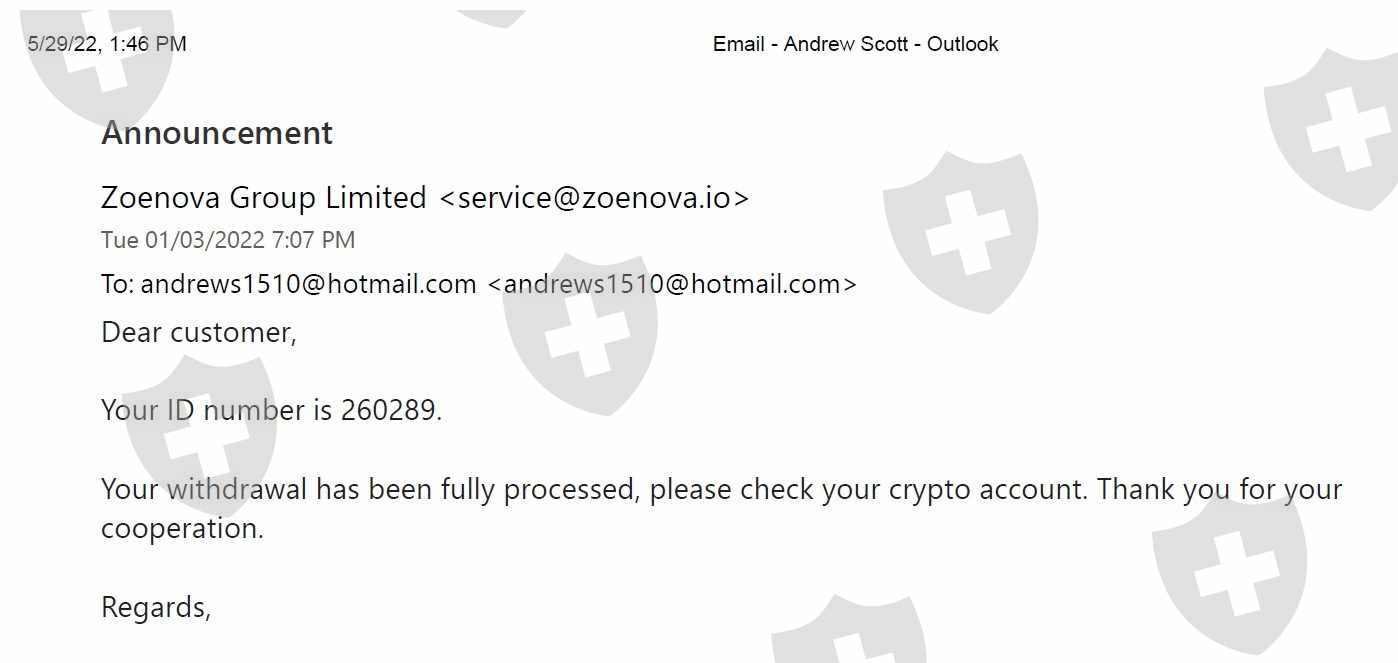Screen dimensions: 1398x663
Task: Click the print timestamp 5/29/22, 1:46 PM
Action: (107, 44)
